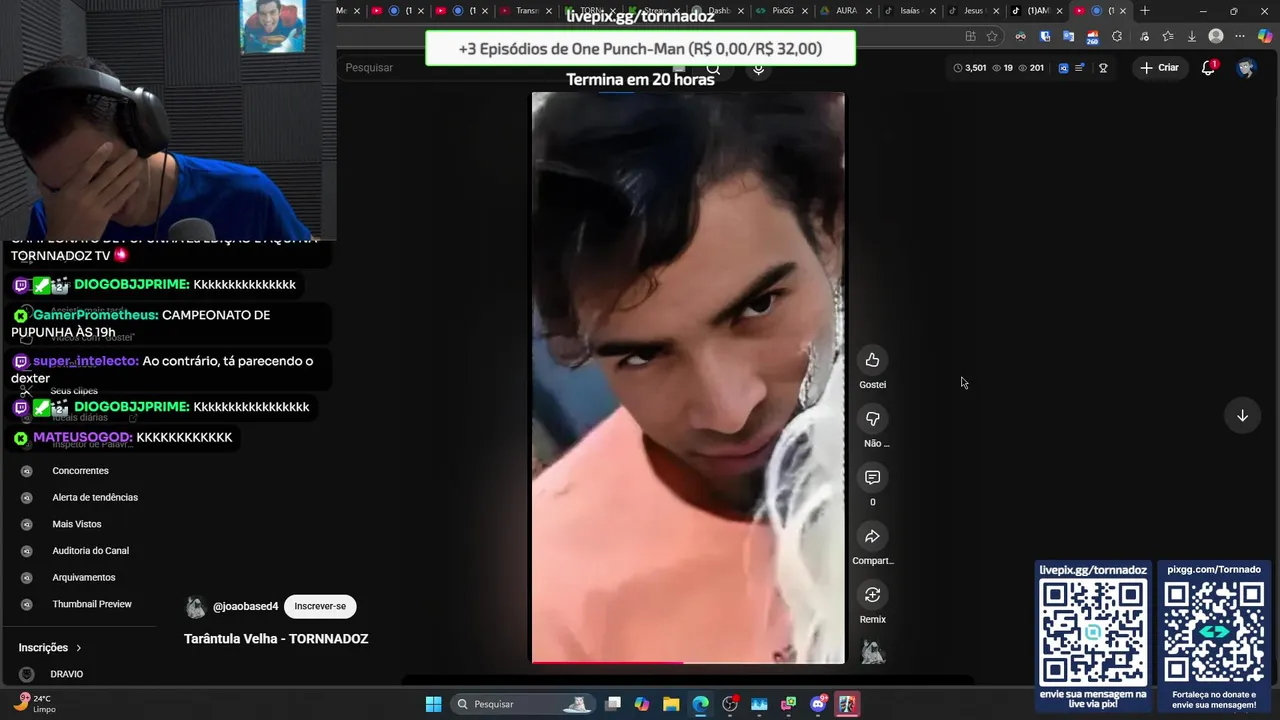Open OBS Studio from the taskbar
This screenshot has width=1280, height=720.
tap(730, 704)
